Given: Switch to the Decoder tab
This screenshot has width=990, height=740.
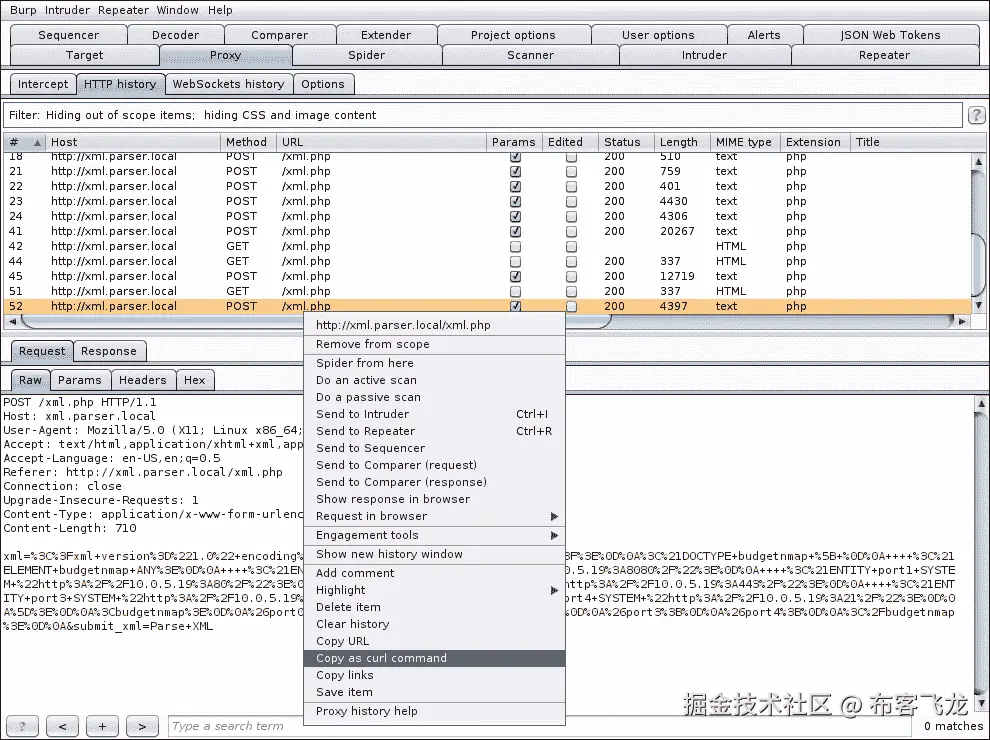Looking at the screenshot, I should 176,35.
